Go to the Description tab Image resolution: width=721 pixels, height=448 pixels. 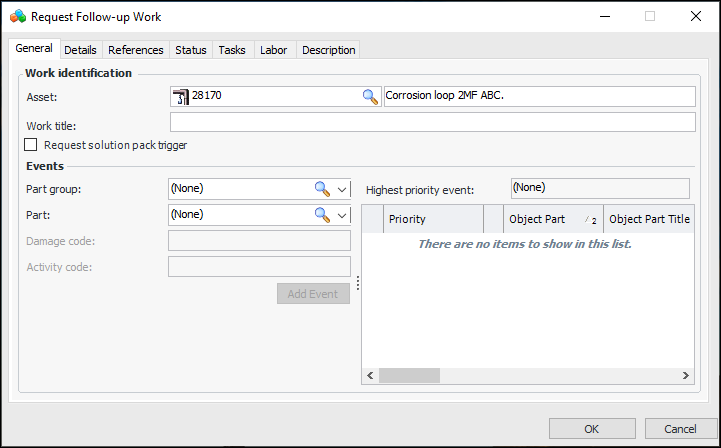point(328,50)
